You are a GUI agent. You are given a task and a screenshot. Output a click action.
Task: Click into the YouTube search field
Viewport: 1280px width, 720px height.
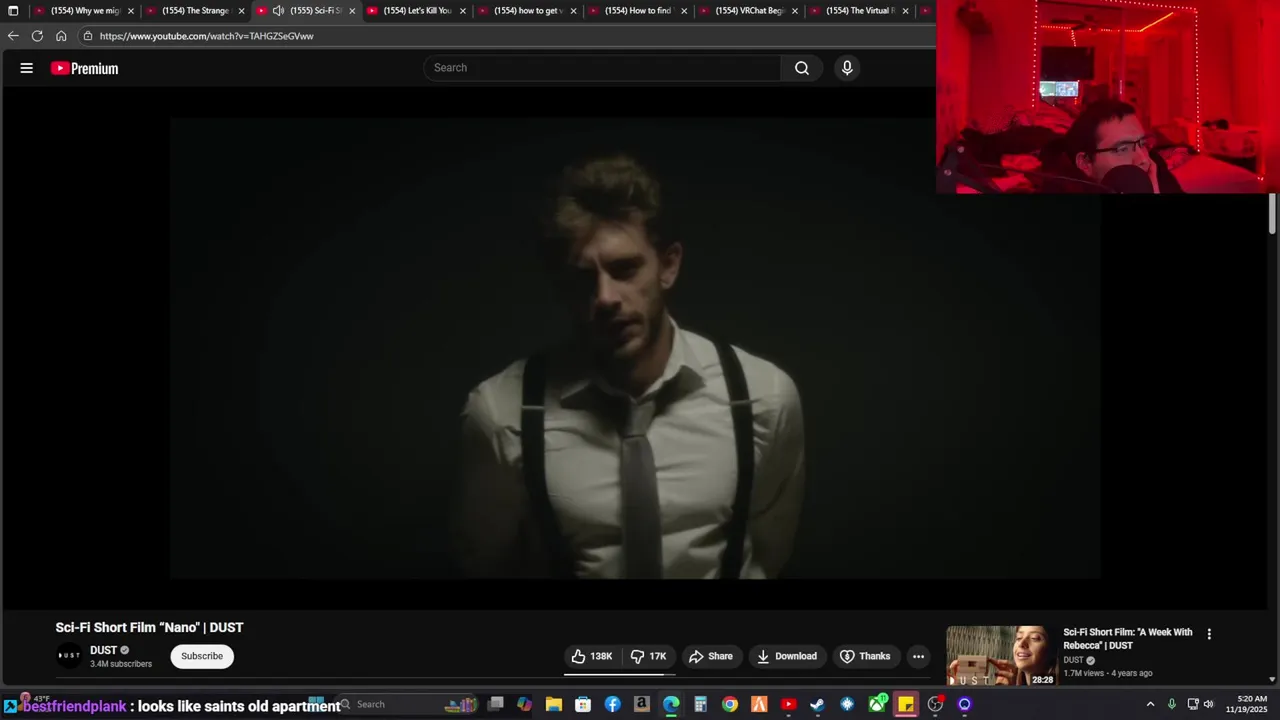(602, 68)
